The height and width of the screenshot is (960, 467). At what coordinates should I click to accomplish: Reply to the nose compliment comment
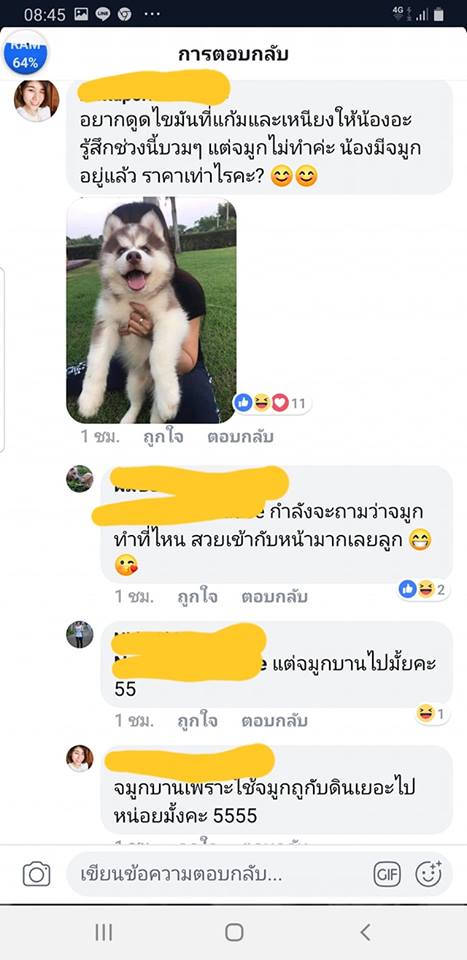click(x=274, y=597)
